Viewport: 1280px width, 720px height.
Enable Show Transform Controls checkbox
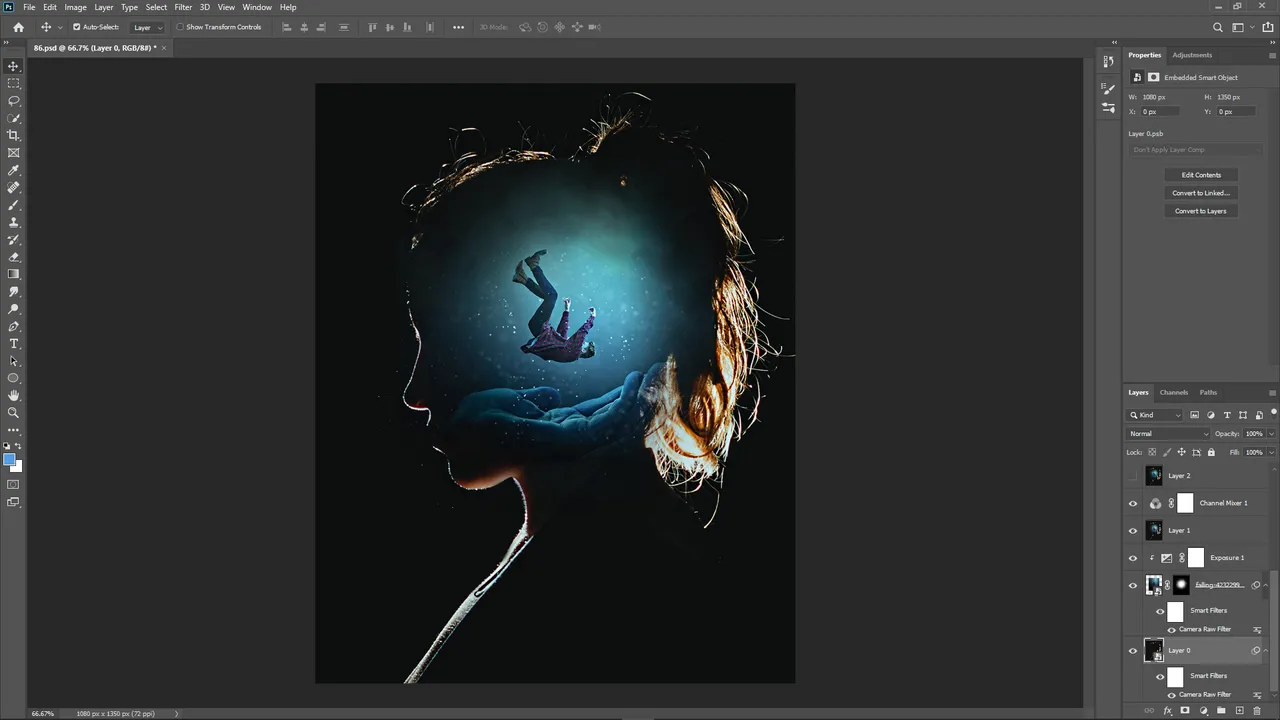(180, 27)
